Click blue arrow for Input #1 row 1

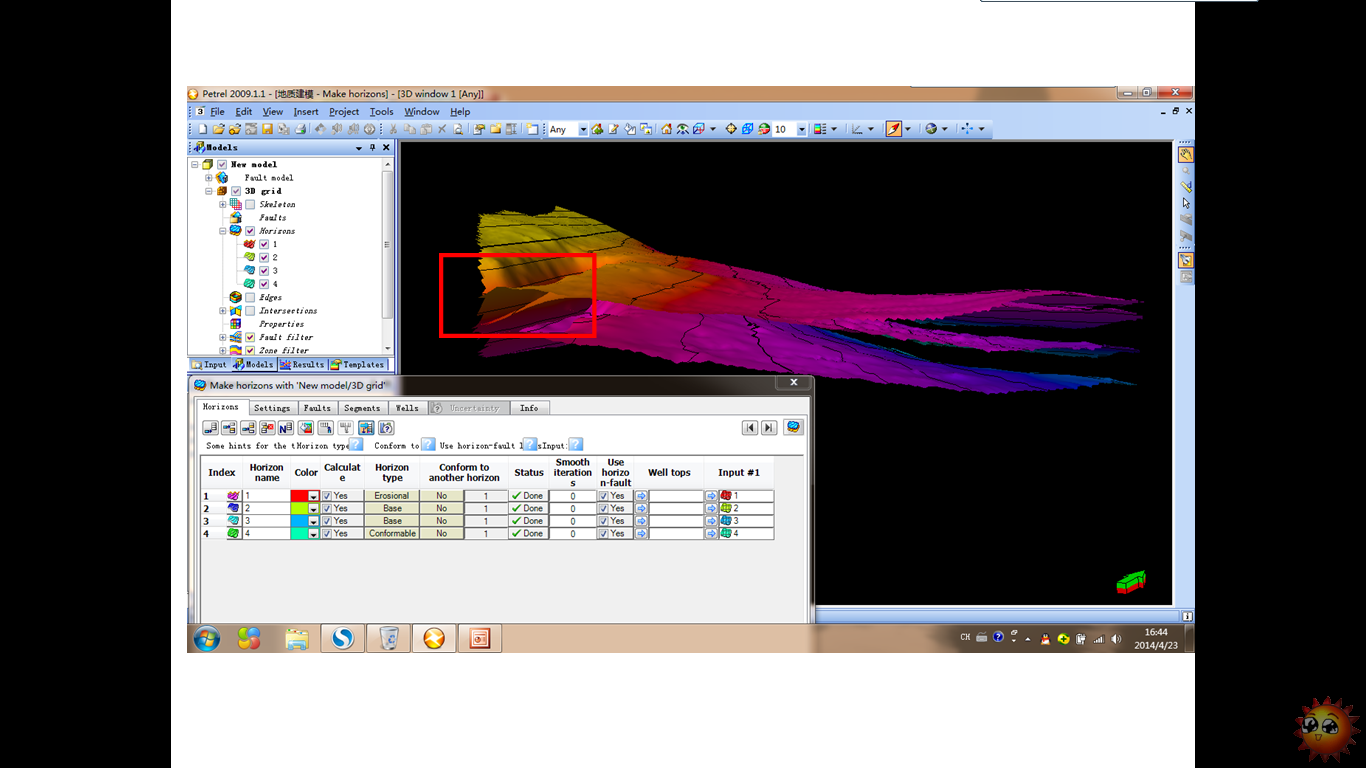click(712, 496)
